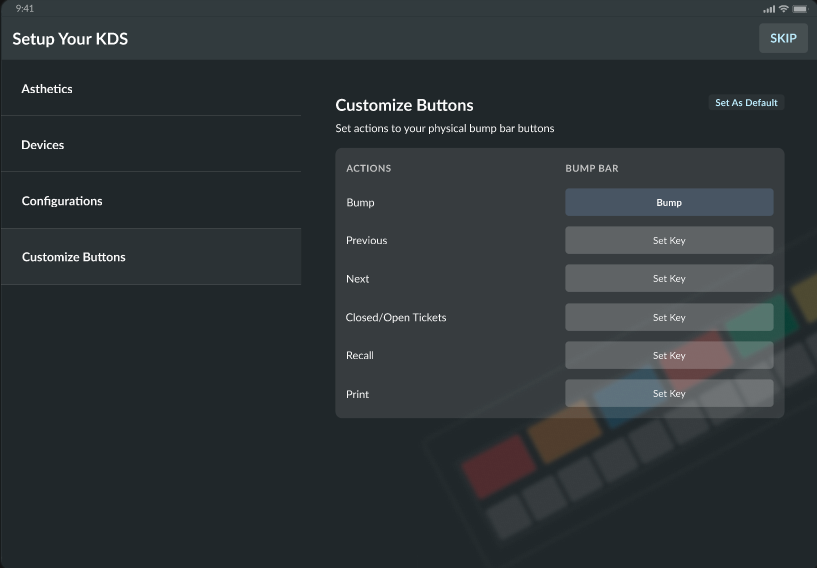817x568 pixels.
Task: Assign a key to the Next action
Action: 669,279
